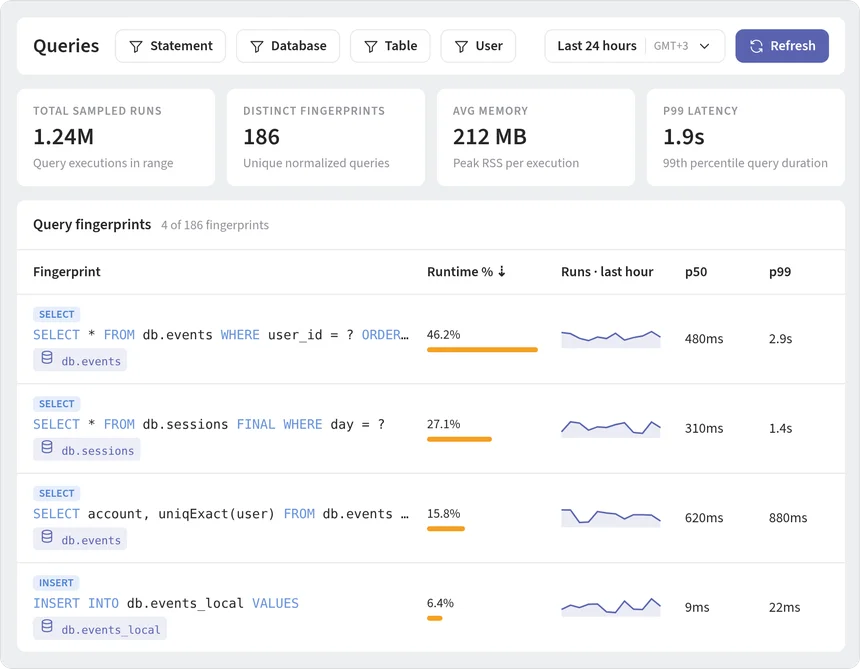Open the SELECT * FROM db.sessions FINAL query

click(x=209, y=424)
